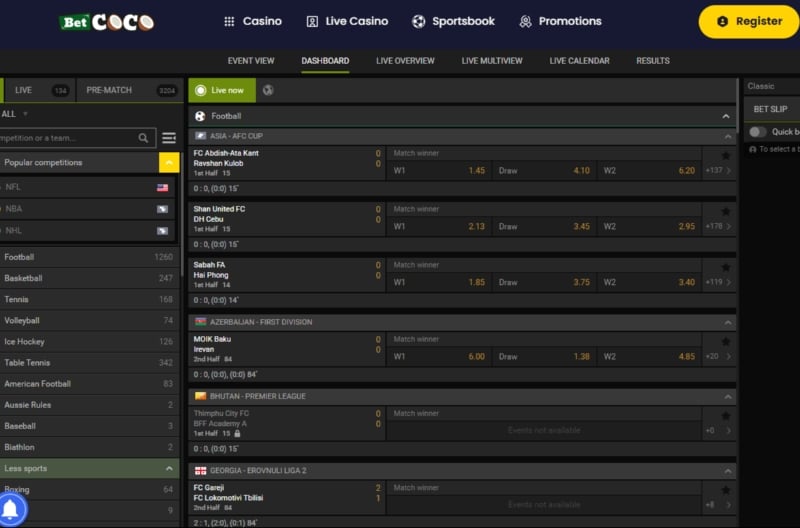Screen dimensions: 800x528
Task: Switch to the Event View tab
Action: (251, 61)
